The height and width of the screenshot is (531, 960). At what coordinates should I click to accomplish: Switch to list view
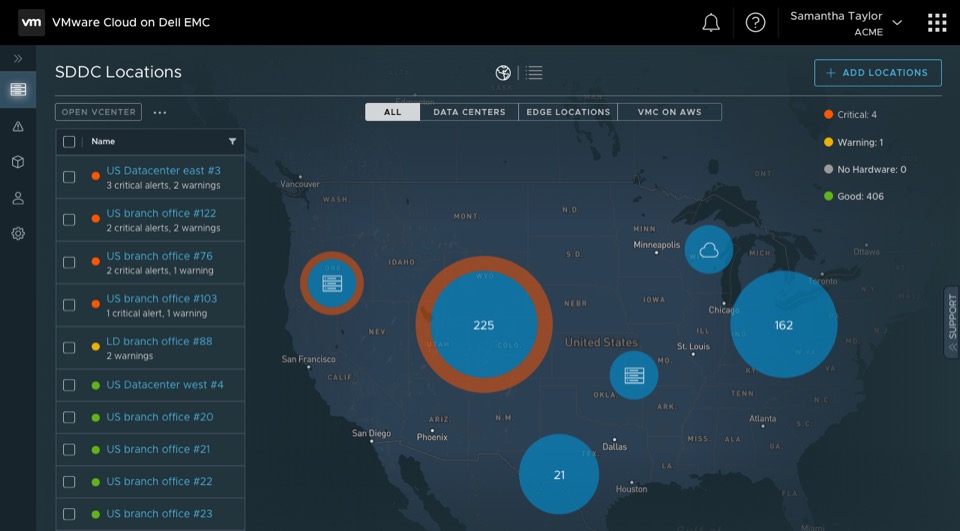(x=534, y=73)
